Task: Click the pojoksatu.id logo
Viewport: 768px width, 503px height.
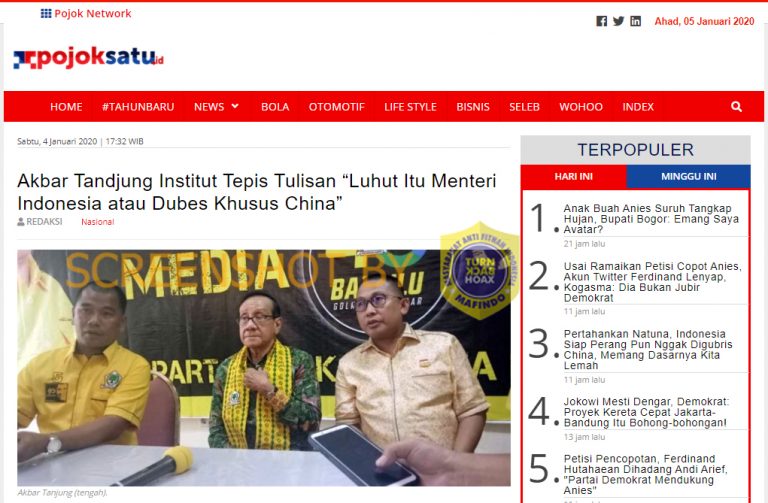Action: [89, 58]
